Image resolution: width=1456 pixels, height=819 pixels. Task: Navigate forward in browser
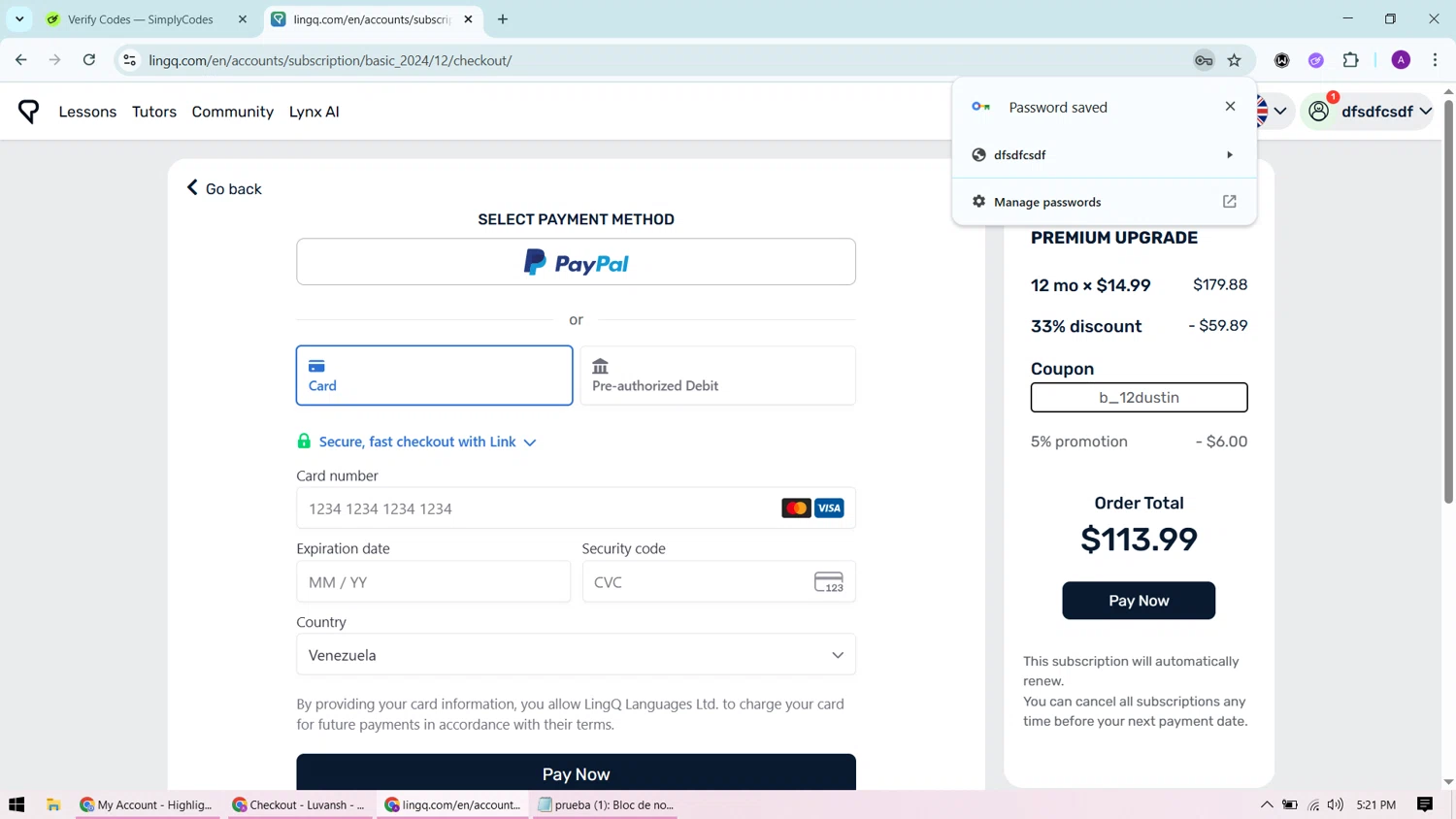[55, 60]
